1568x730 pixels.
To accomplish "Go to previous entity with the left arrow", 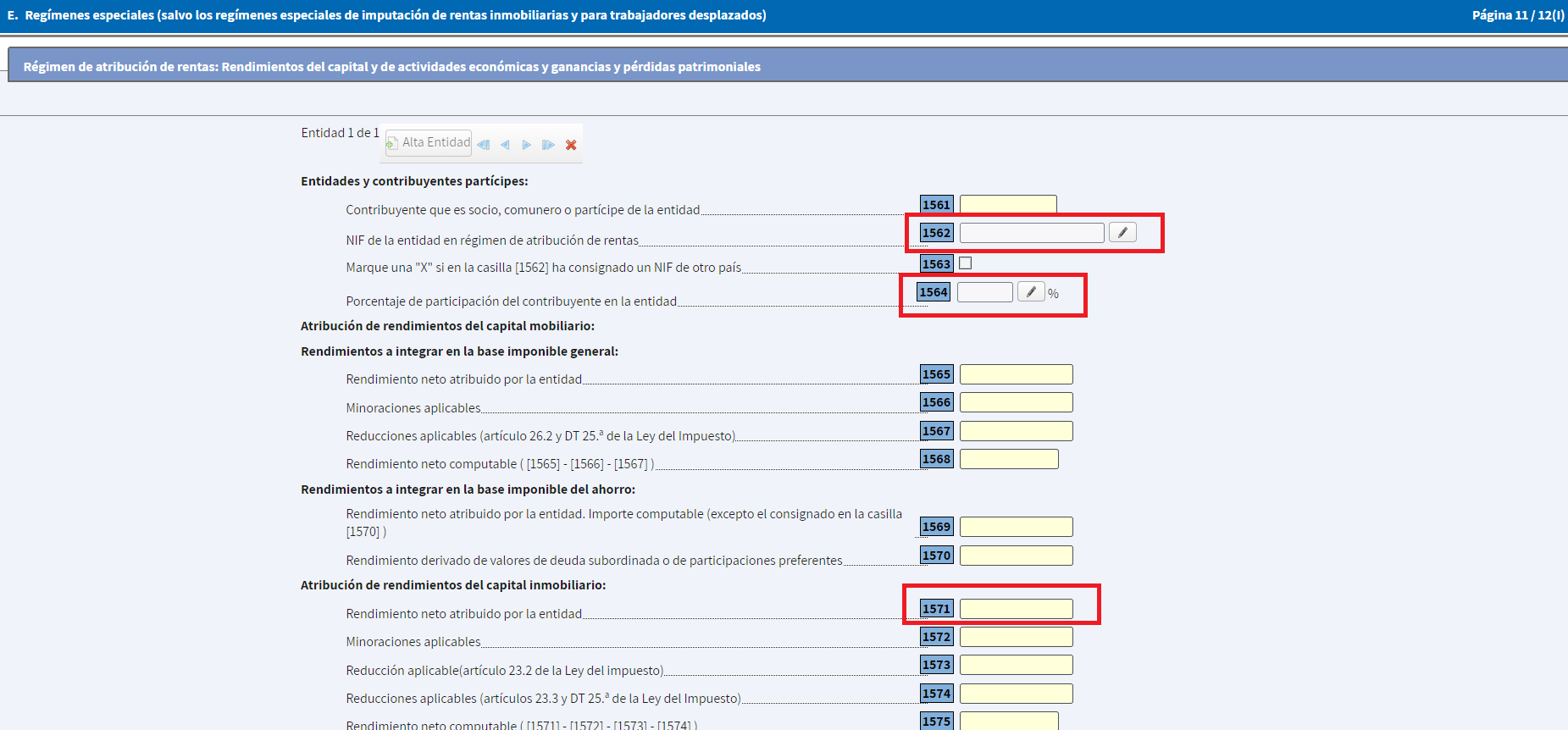I will click(505, 145).
